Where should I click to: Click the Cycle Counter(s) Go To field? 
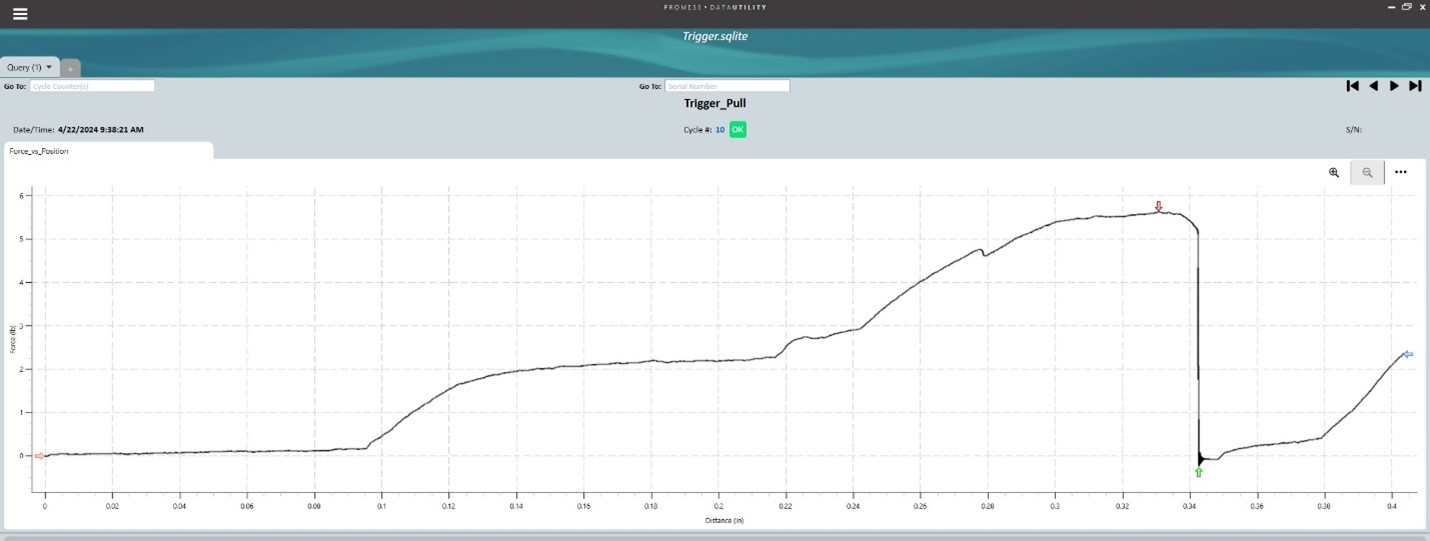[92, 86]
